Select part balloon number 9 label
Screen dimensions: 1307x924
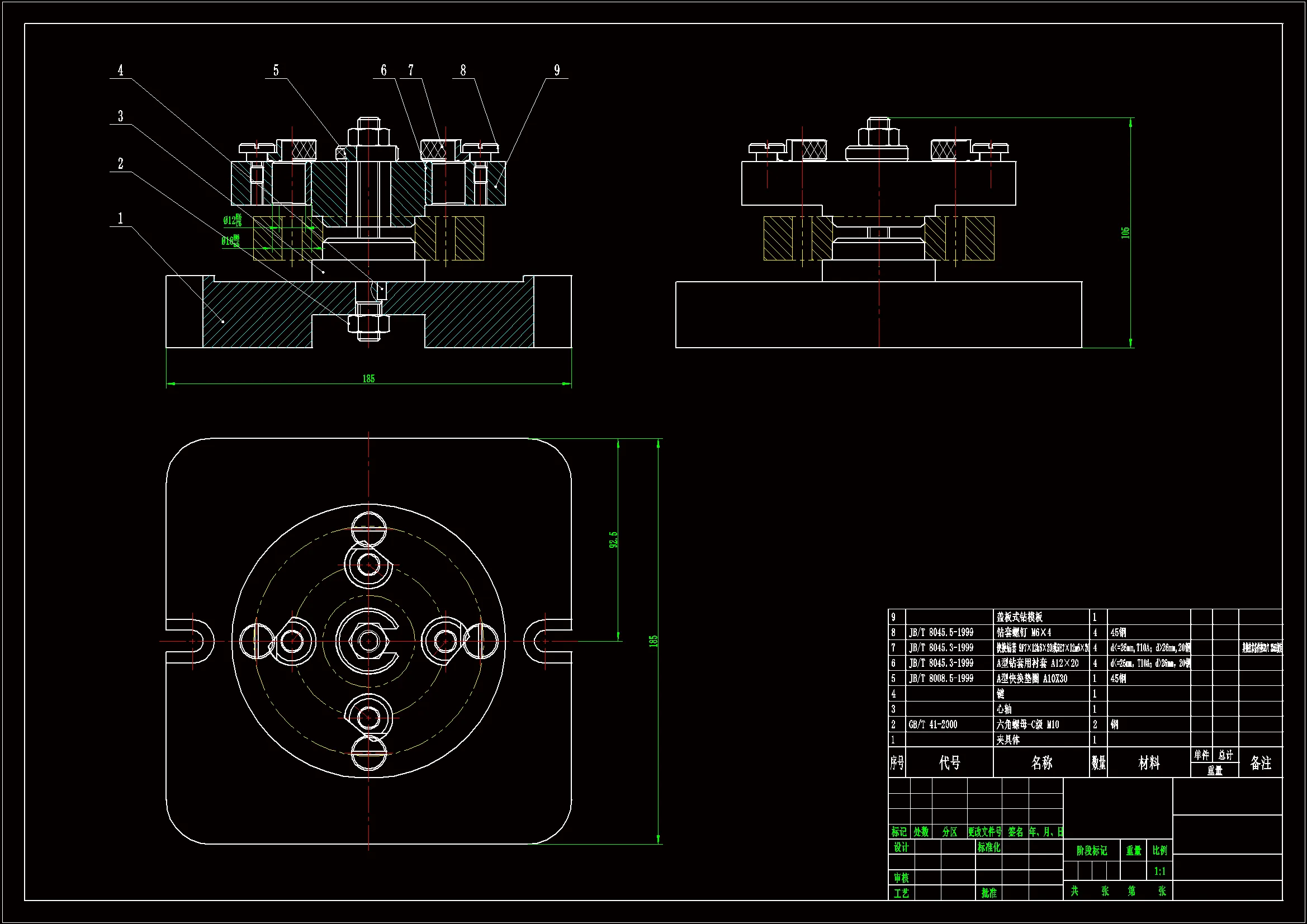[557, 70]
